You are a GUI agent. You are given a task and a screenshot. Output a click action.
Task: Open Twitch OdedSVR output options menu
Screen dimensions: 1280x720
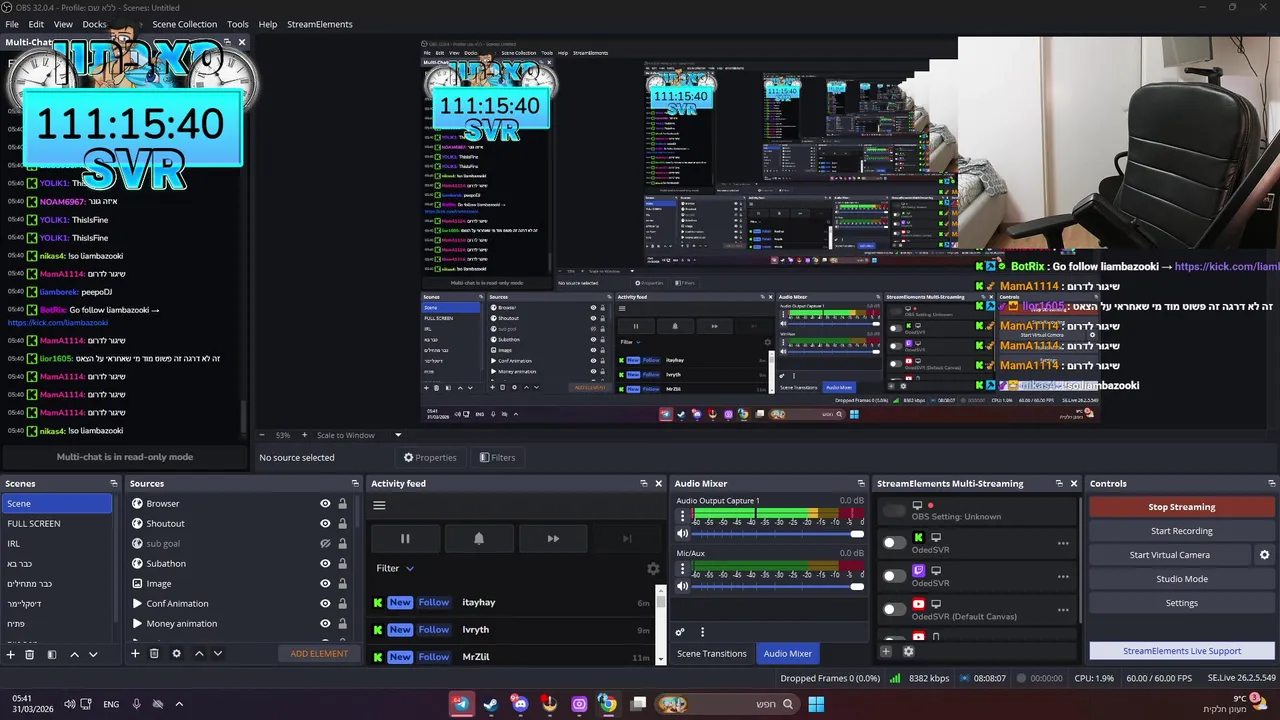click(1063, 577)
